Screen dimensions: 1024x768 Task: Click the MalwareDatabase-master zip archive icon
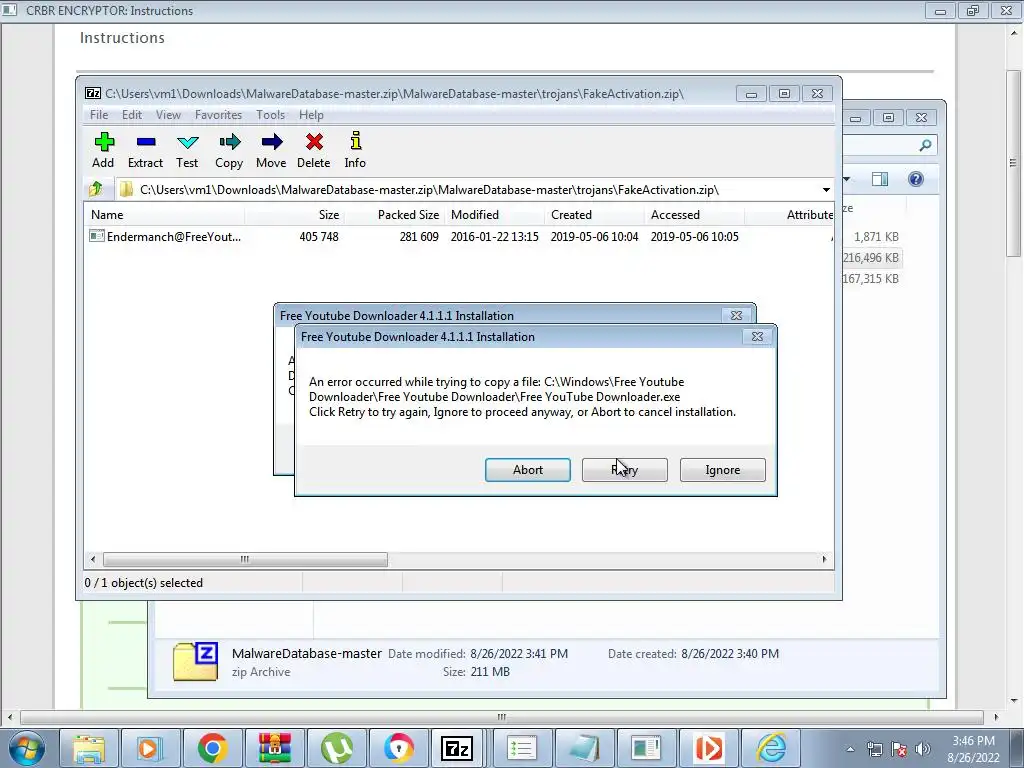point(195,662)
